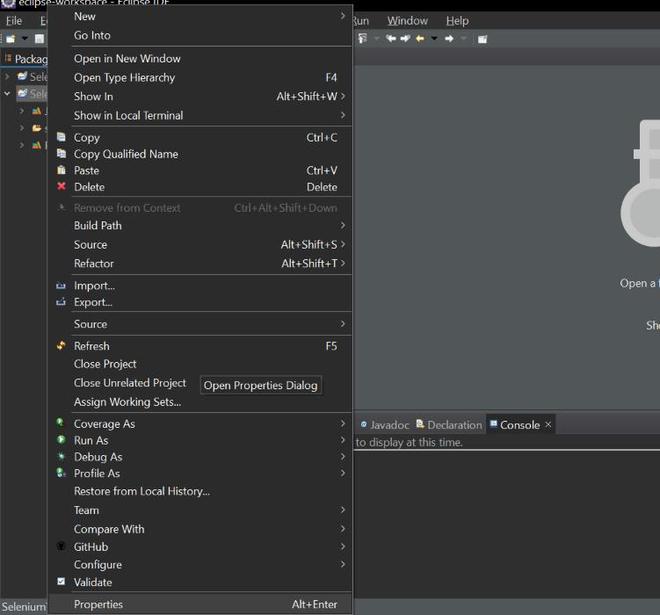Switch to the Declaration tab
Image resolution: width=660 pixels, height=615 pixels.
click(x=454, y=425)
